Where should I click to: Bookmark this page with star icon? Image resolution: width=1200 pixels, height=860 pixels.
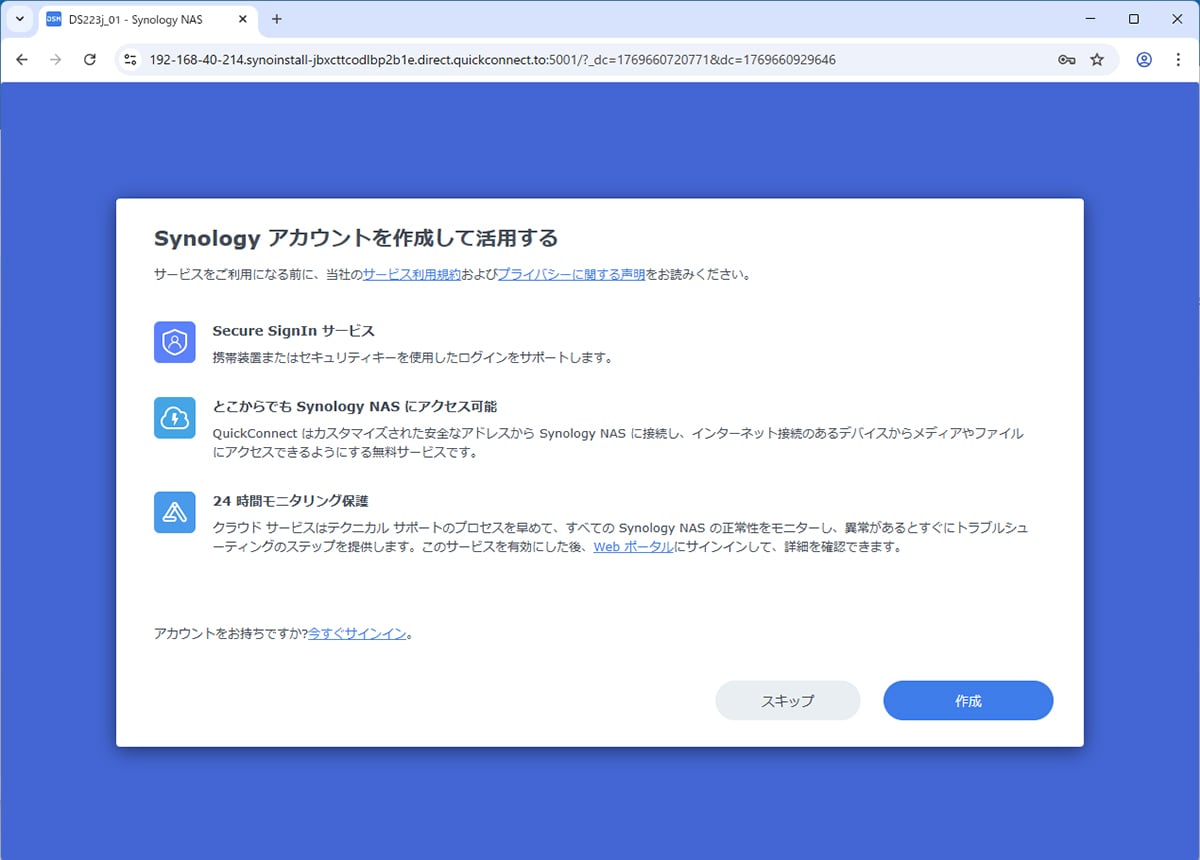(x=1097, y=60)
